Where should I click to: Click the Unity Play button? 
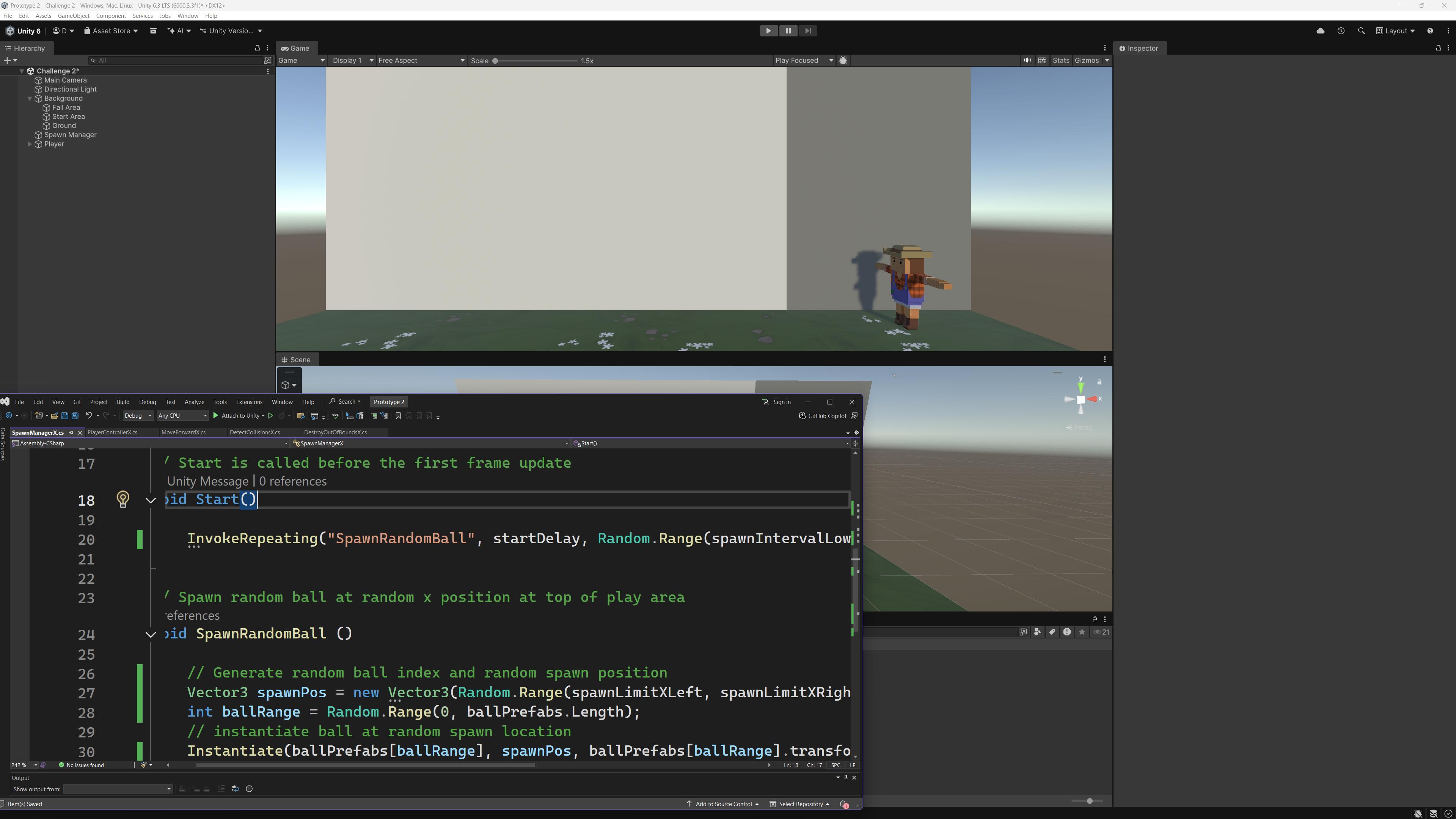coord(768,31)
